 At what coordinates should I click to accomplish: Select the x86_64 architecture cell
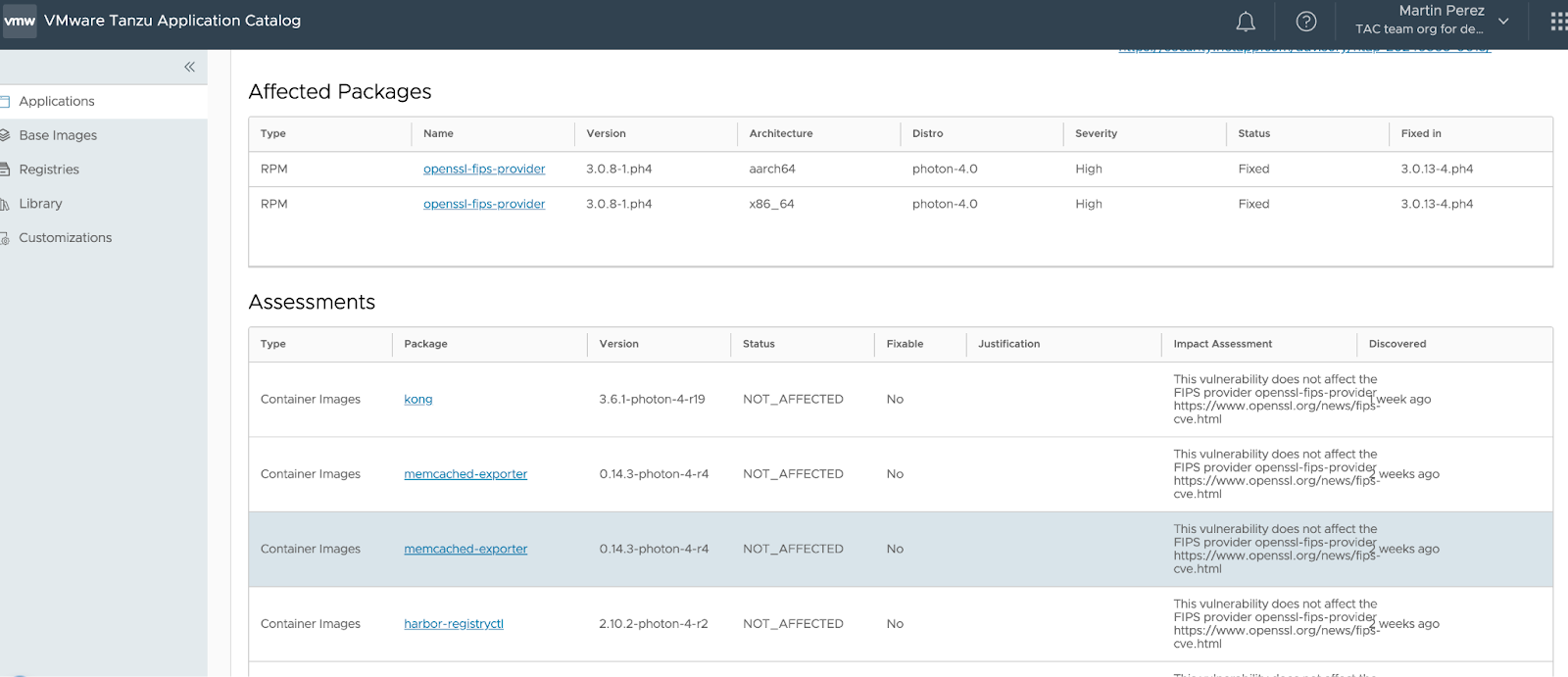click(772, 204)
